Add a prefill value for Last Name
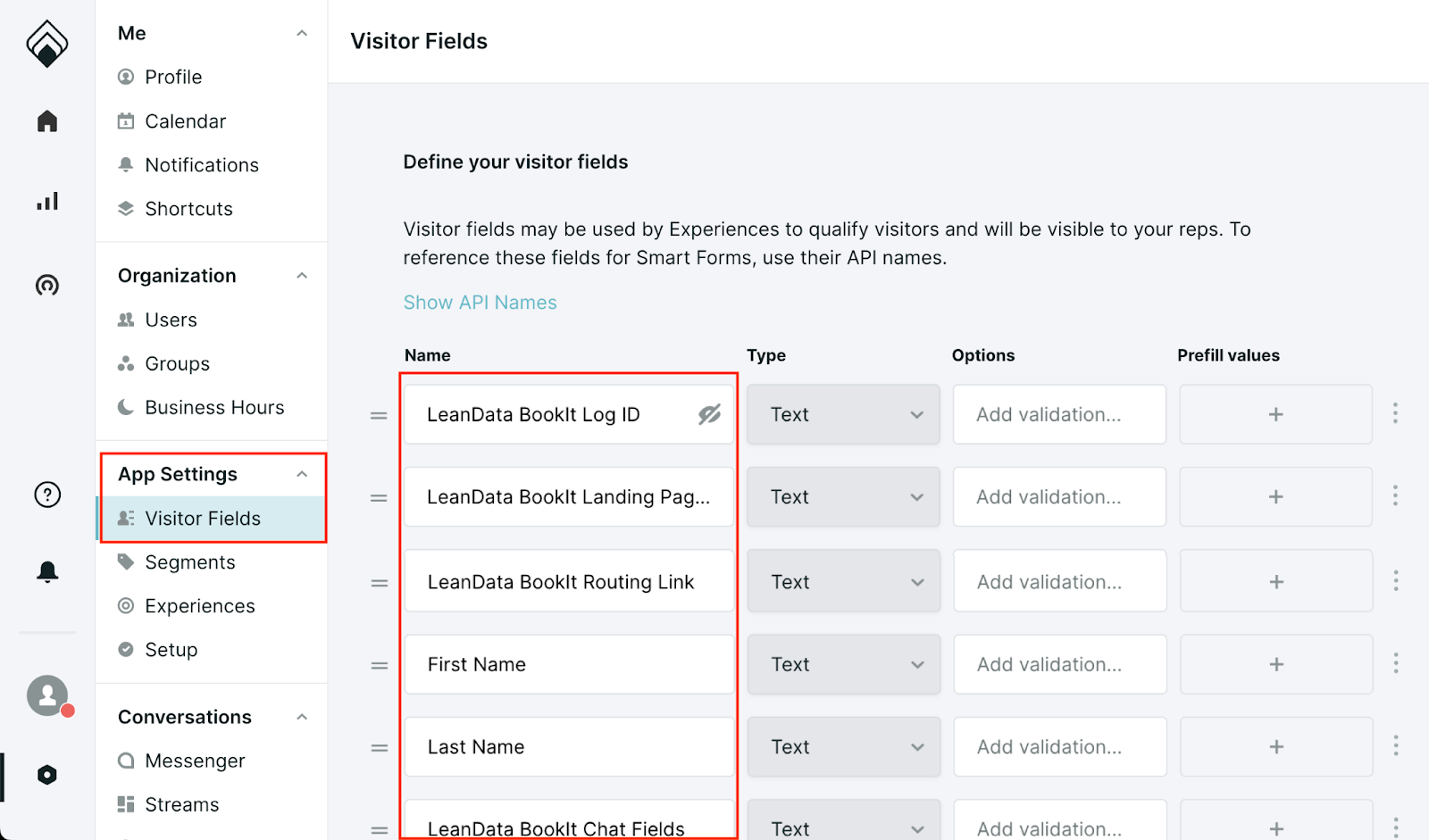1429x840 pixels. (x=1275, y=747)
